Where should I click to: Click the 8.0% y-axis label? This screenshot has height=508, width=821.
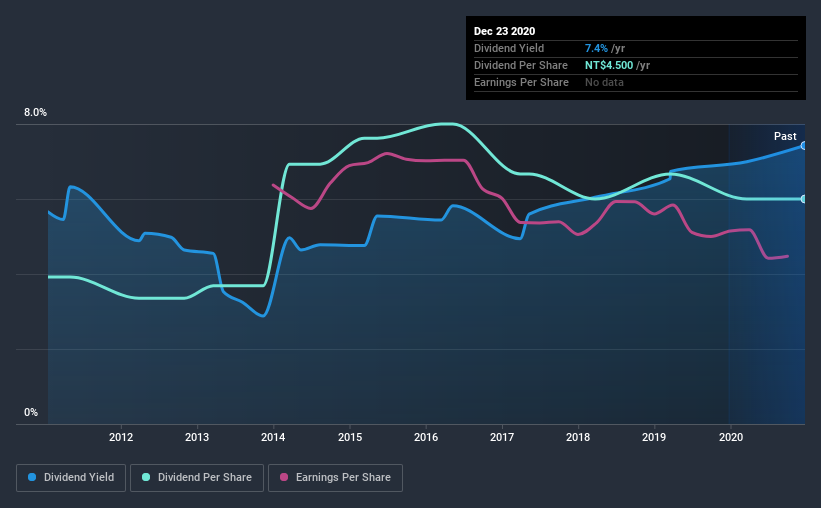pos(35,113)
